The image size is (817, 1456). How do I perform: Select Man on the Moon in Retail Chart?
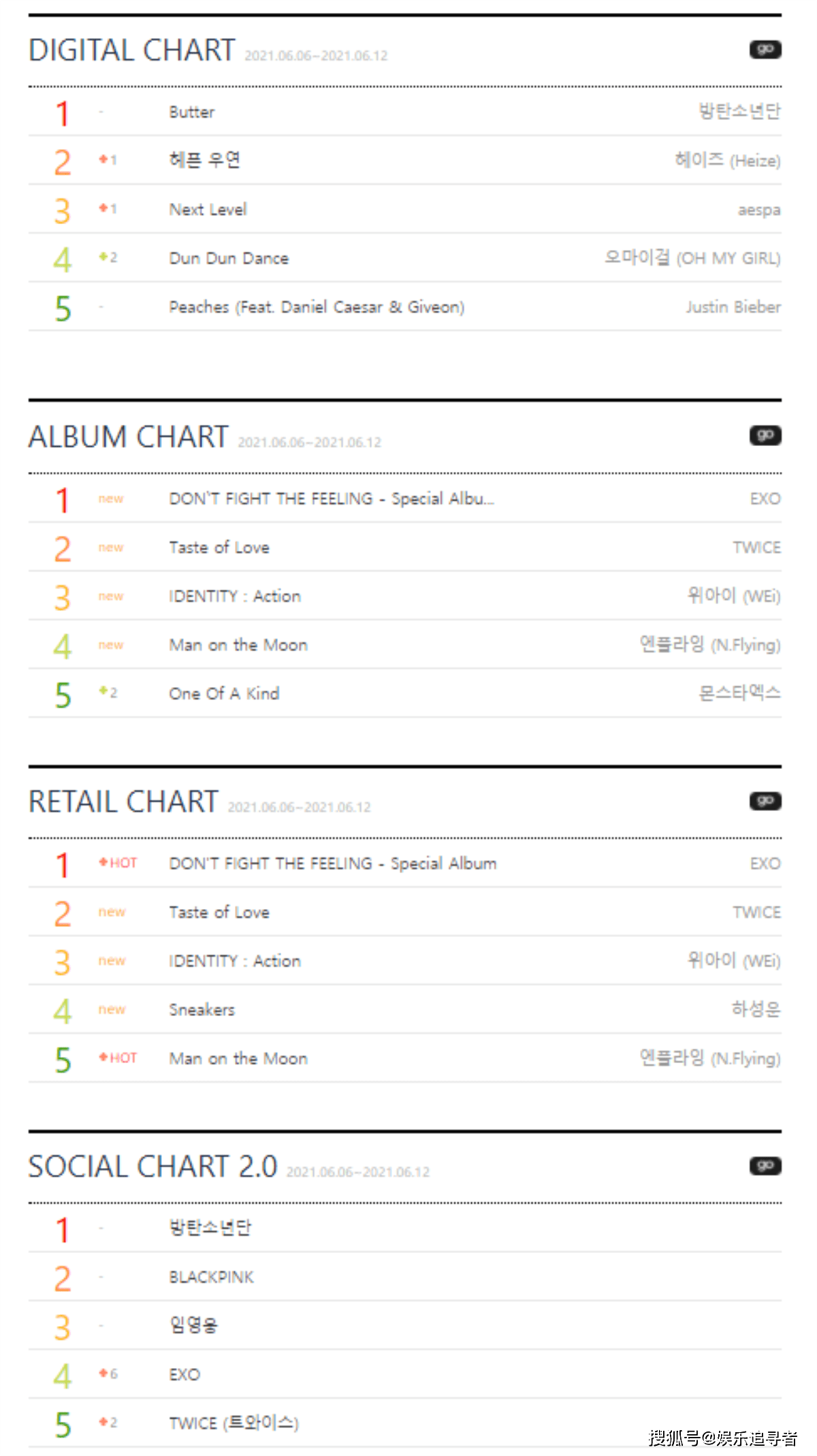pyautogui.click(x=238, y=1059)
